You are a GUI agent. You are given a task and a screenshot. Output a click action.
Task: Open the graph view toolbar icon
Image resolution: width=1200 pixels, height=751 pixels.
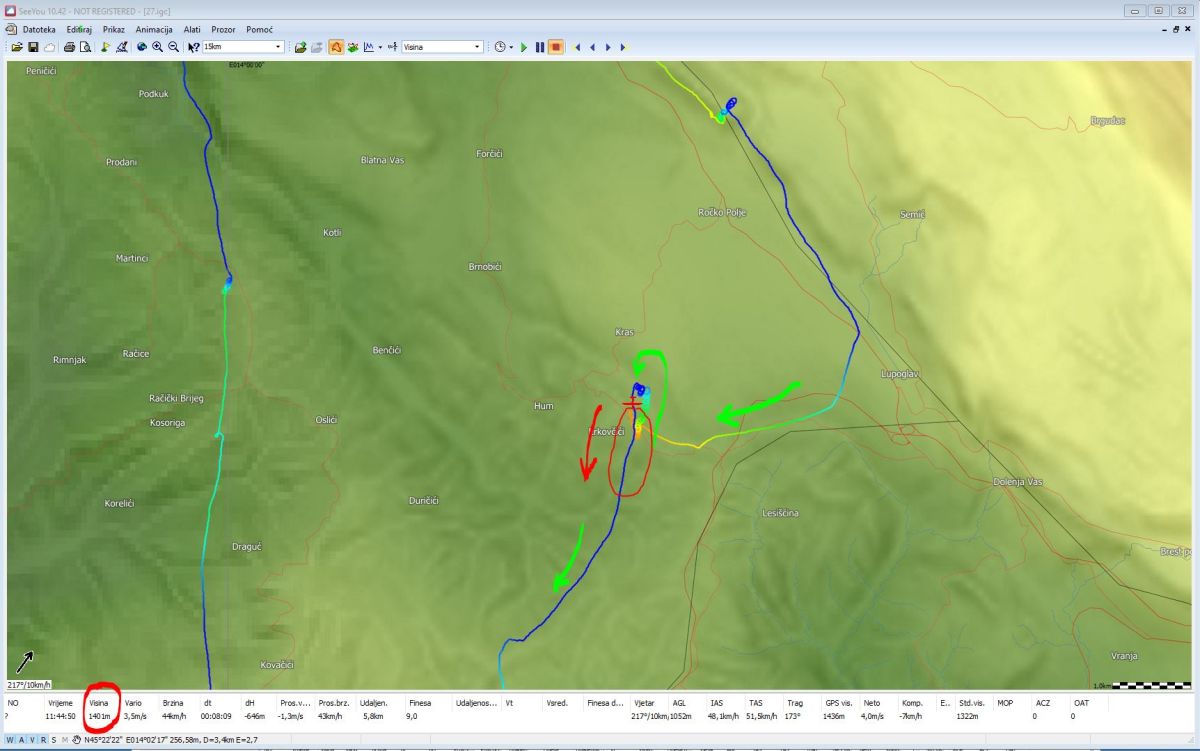click(368, 47)
